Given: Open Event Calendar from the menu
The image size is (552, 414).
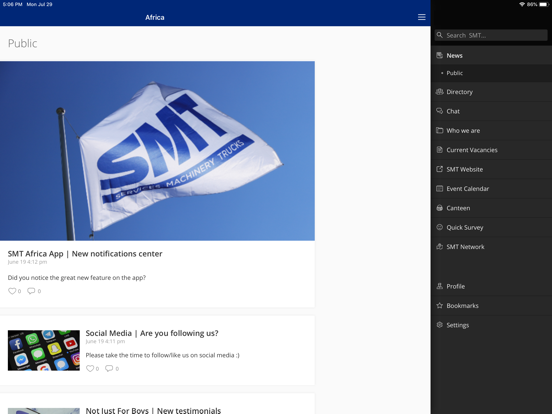Looking at the screenshot, I should pos(491,188).
